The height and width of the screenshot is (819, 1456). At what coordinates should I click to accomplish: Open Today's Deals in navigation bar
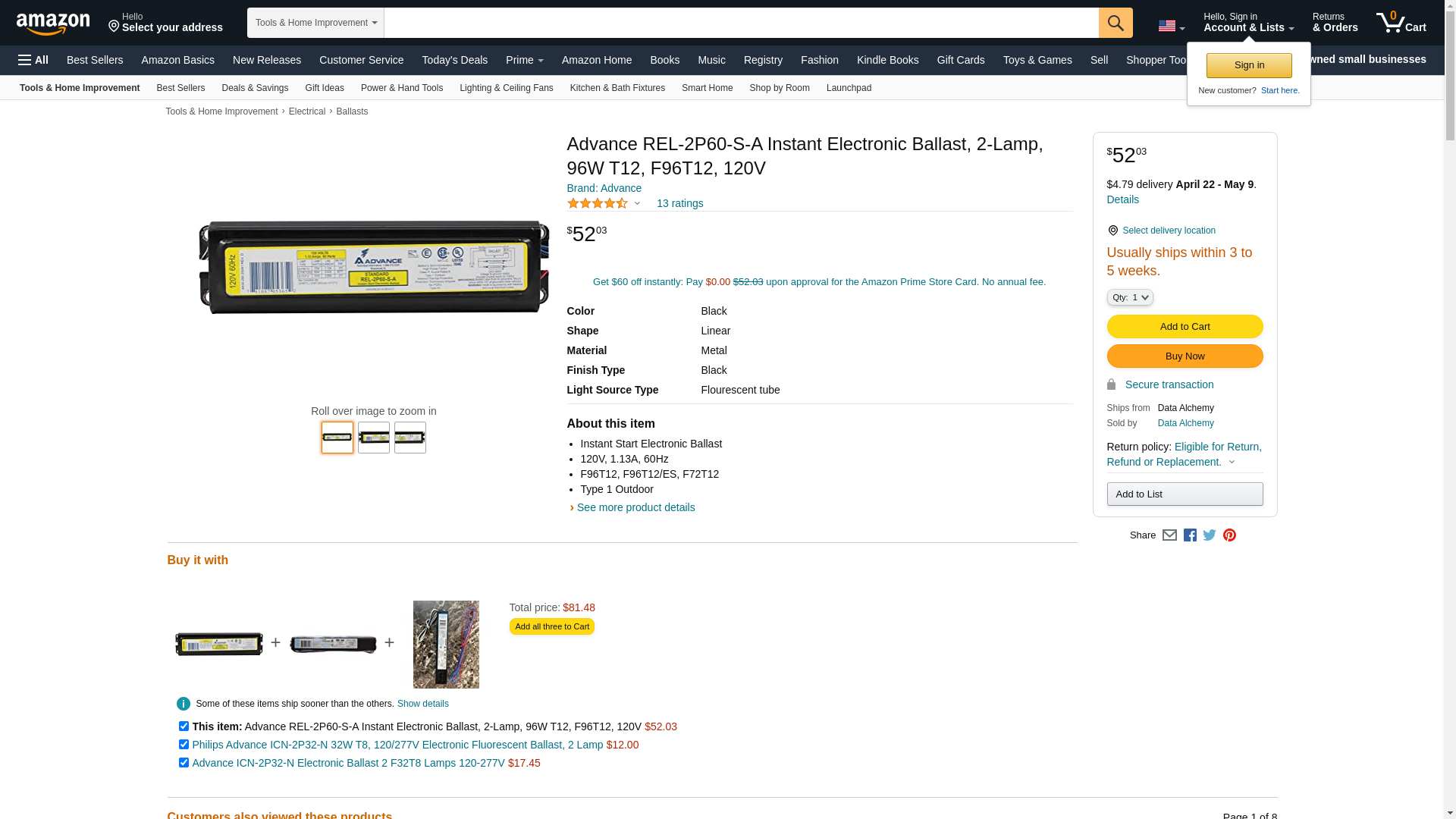point(454,60)
